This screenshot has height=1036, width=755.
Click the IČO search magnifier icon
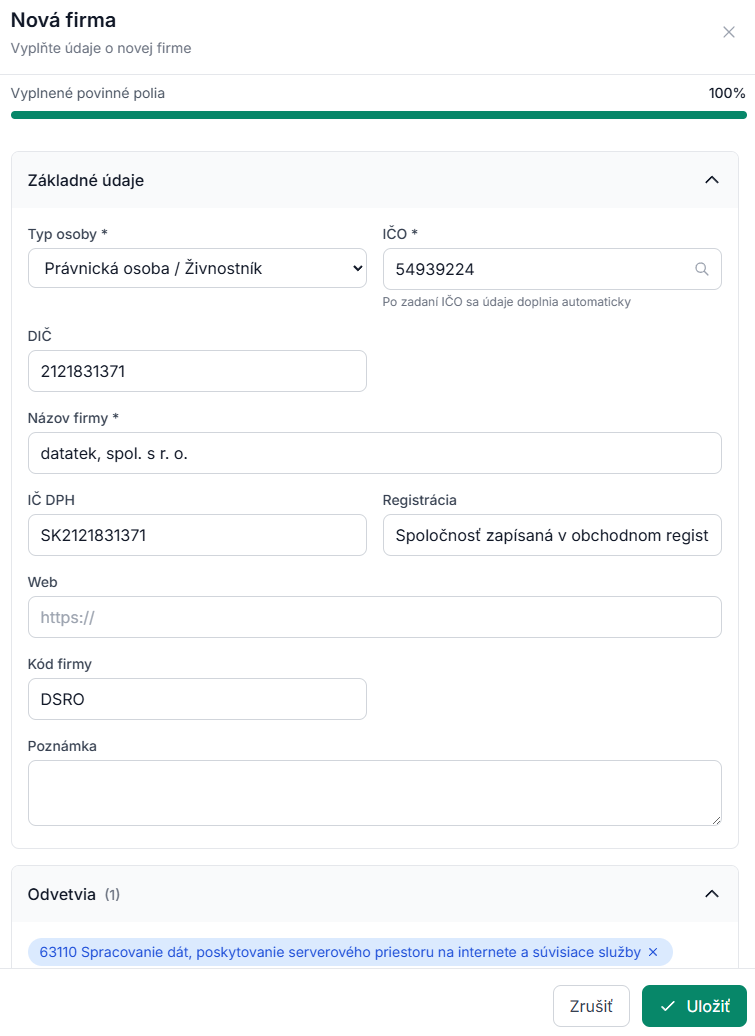click(701, 269)
